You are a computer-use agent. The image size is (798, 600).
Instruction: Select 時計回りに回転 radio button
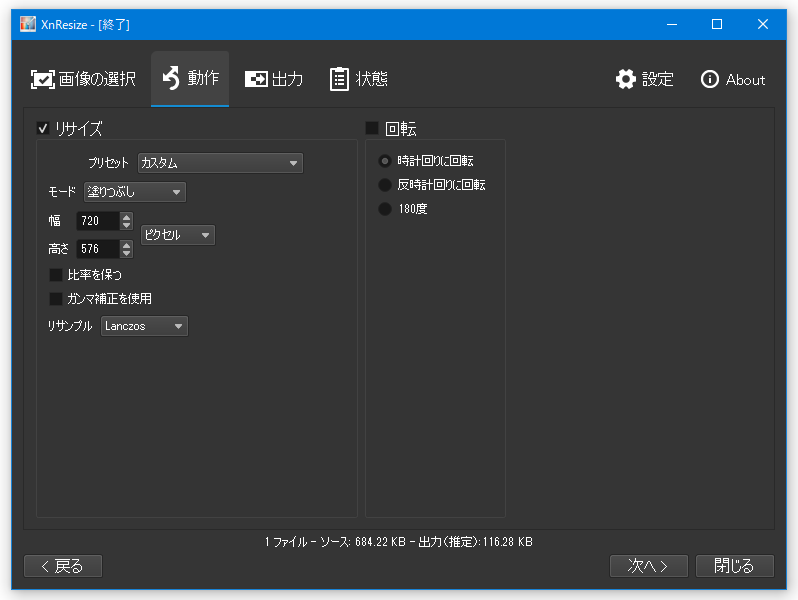pos(385,161)
